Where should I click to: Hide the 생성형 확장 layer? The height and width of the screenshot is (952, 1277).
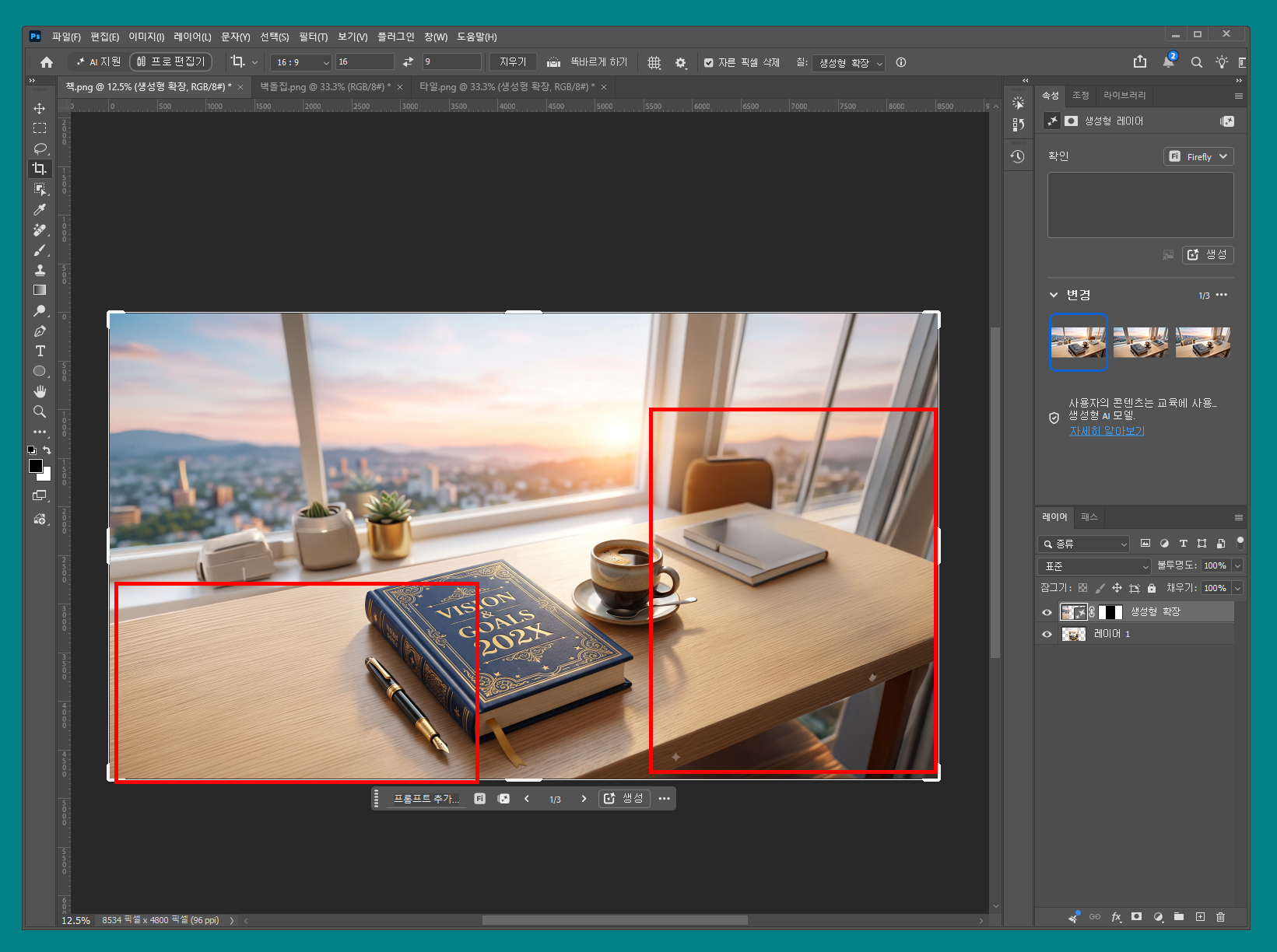pyautogui.click(x=1047, y=612)
